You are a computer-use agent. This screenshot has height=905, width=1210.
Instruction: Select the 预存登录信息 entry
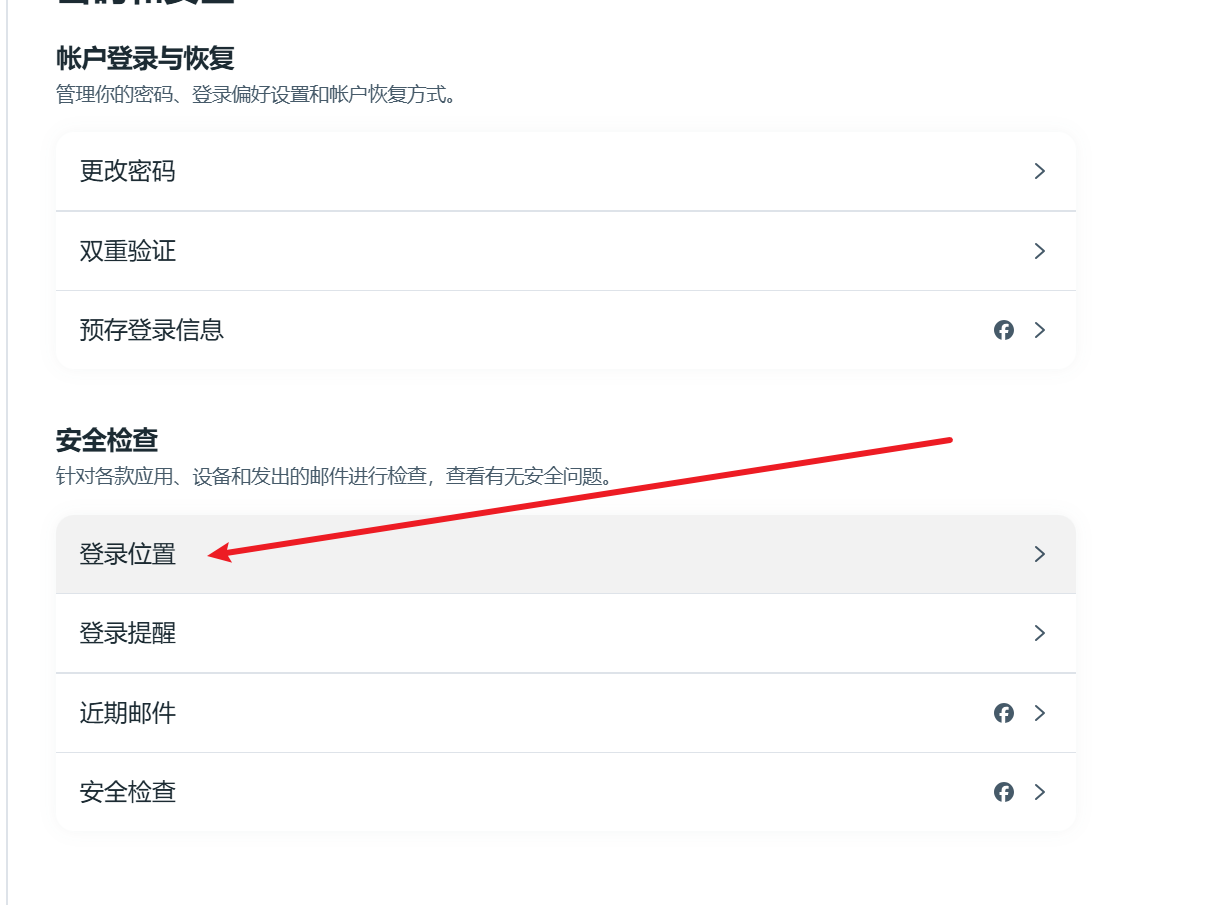[x=152, y=330]
